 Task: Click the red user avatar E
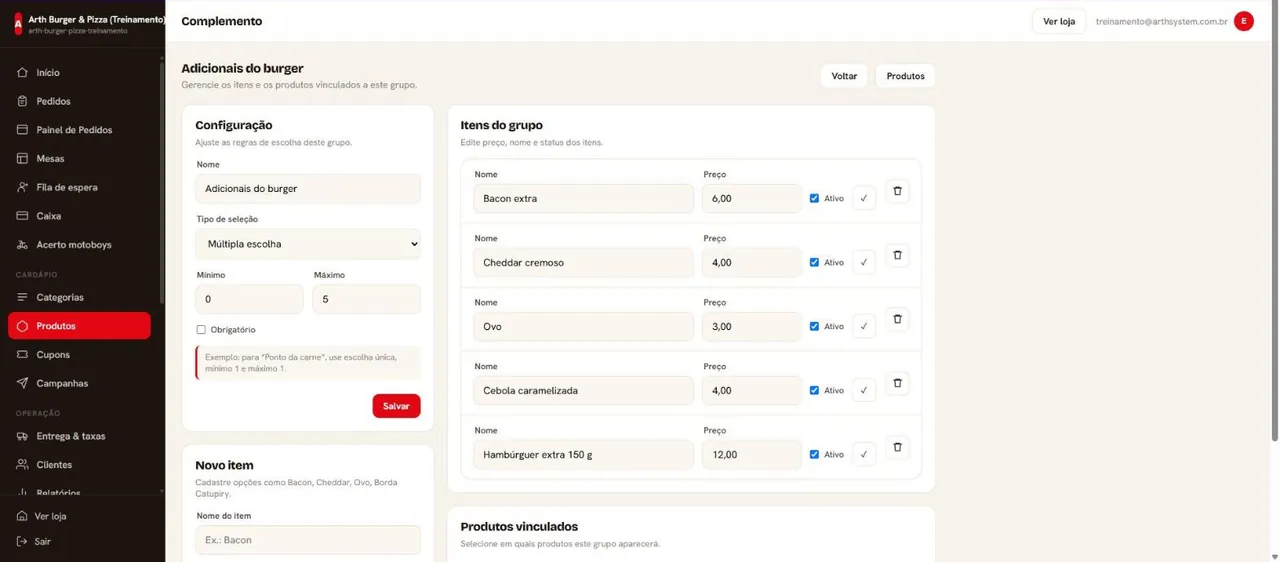[x=1244, y=21]
